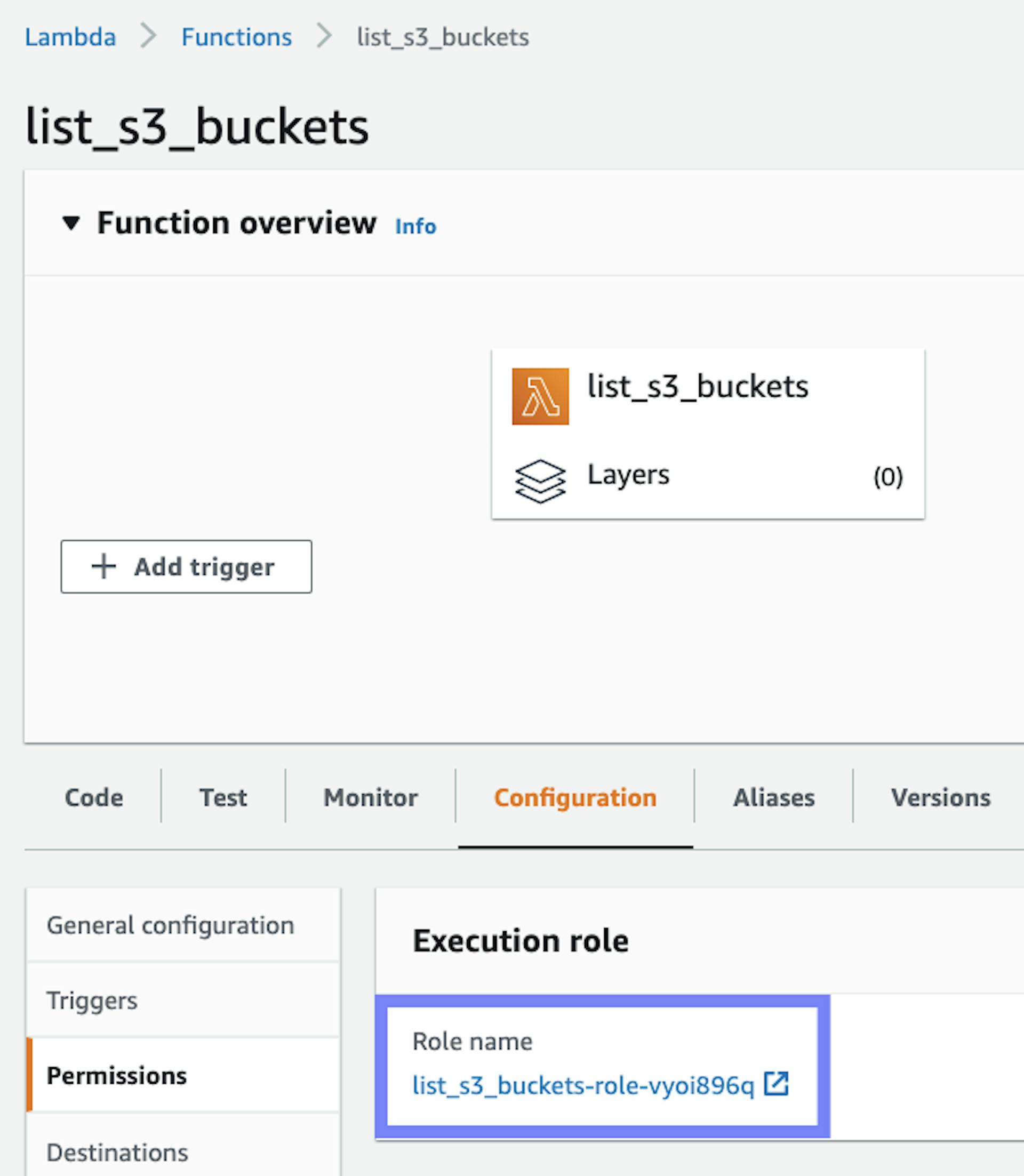Select General configuration in side menu

click(x=183, y=925)
